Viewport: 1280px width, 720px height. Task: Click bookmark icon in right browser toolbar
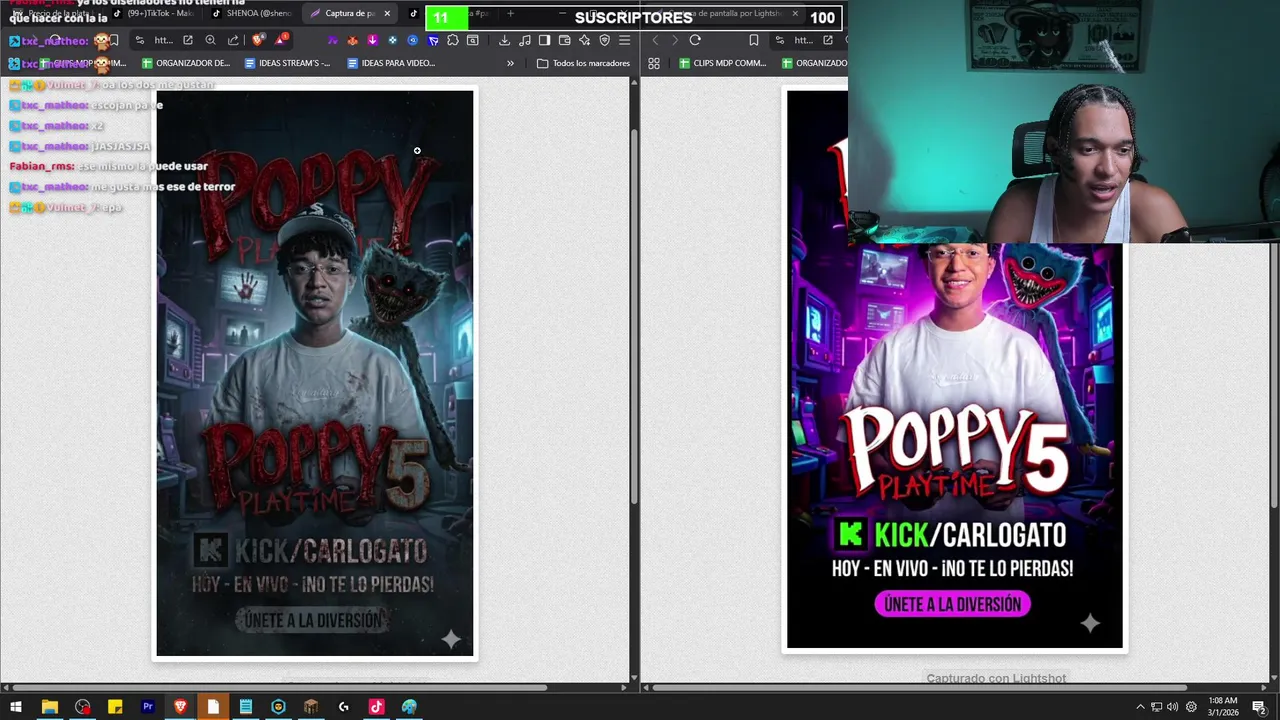(754, 40)
